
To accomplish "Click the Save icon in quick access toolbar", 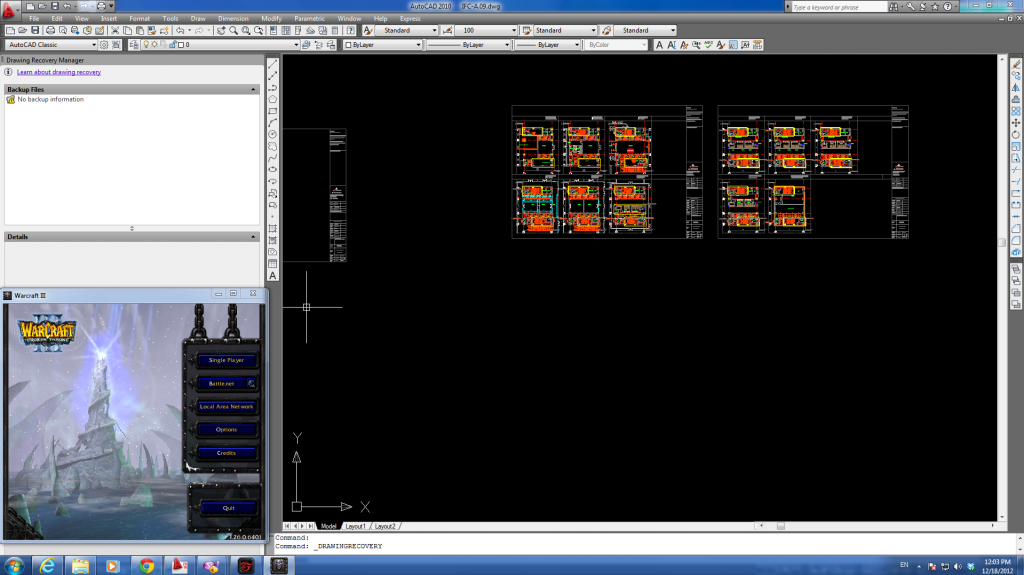I will coord(55,6).
